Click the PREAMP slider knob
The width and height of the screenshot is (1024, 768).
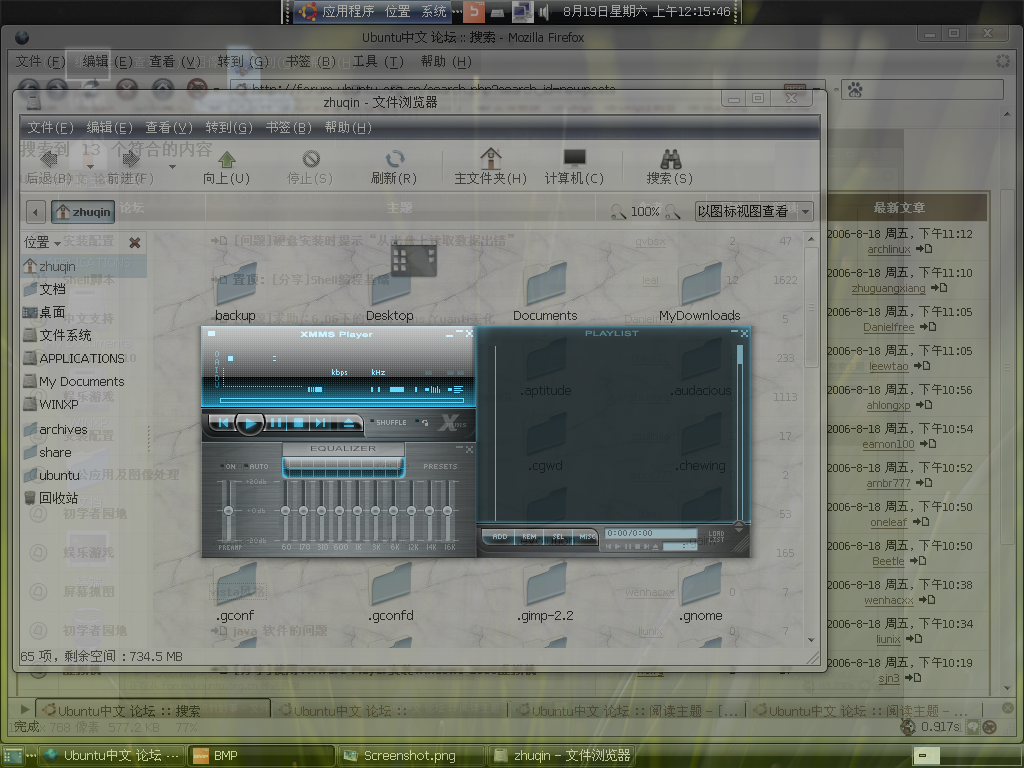228,511
